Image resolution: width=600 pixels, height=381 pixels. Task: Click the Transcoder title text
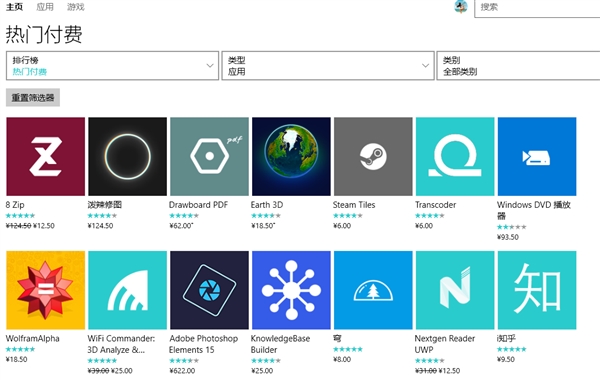point(435,205)
